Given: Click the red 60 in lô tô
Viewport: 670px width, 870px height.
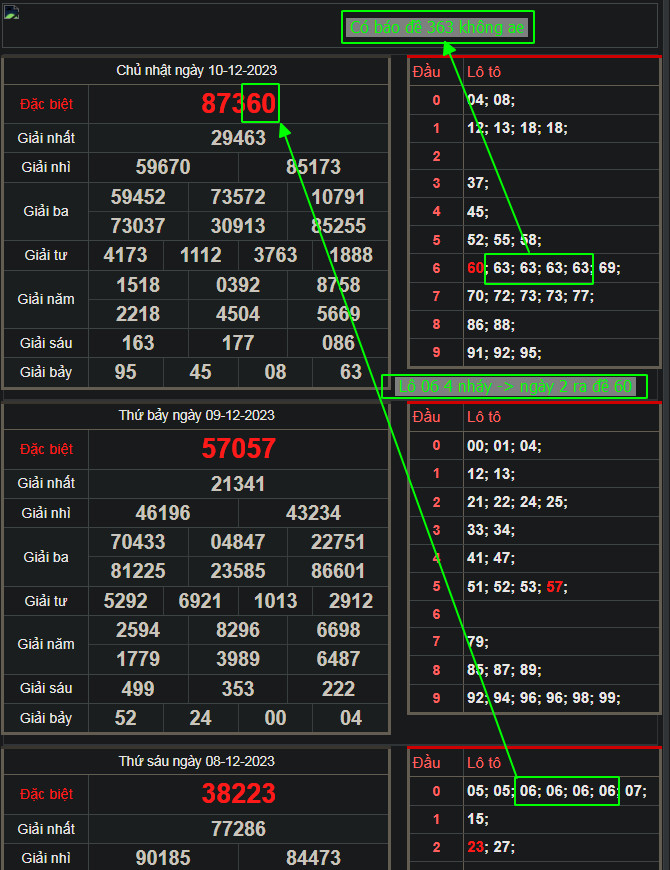Looking at the screenshot, I should [475, 268].
